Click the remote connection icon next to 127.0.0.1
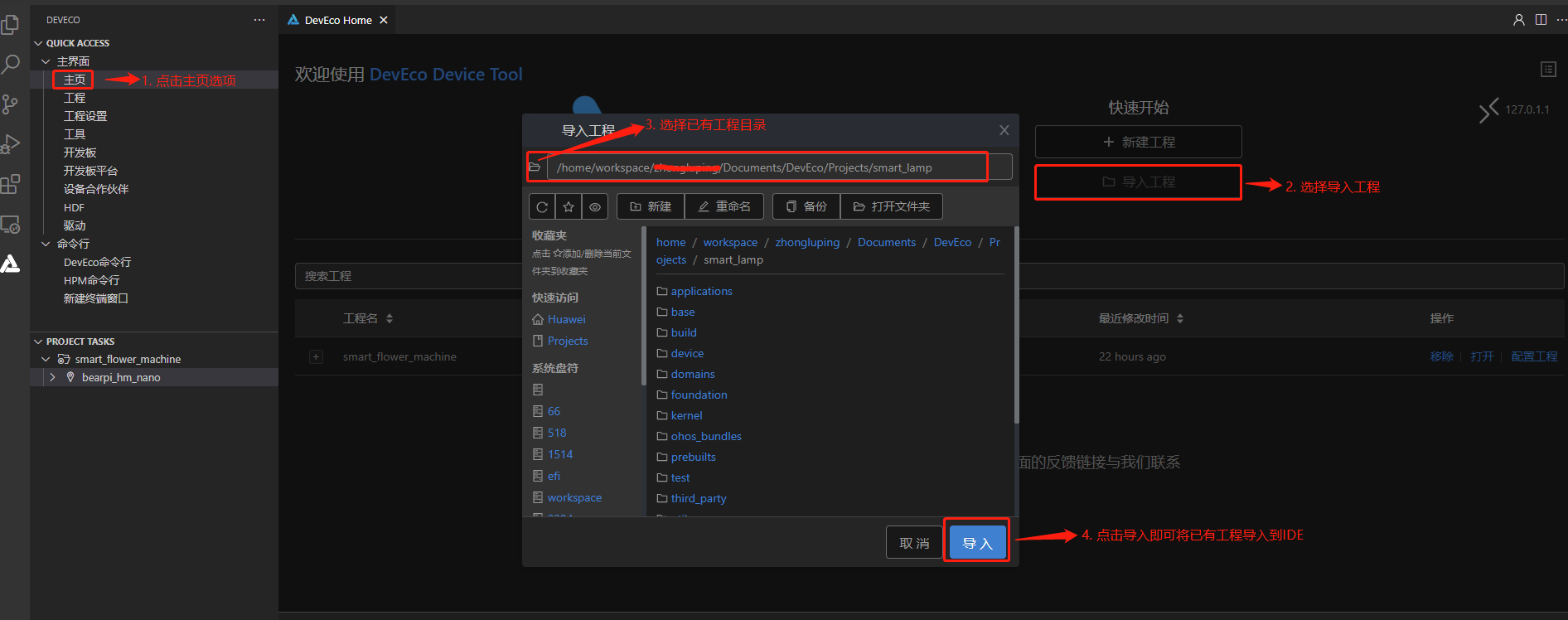Image resolution: width=1568 pixels, height=620 pixels. (1489, 109)
